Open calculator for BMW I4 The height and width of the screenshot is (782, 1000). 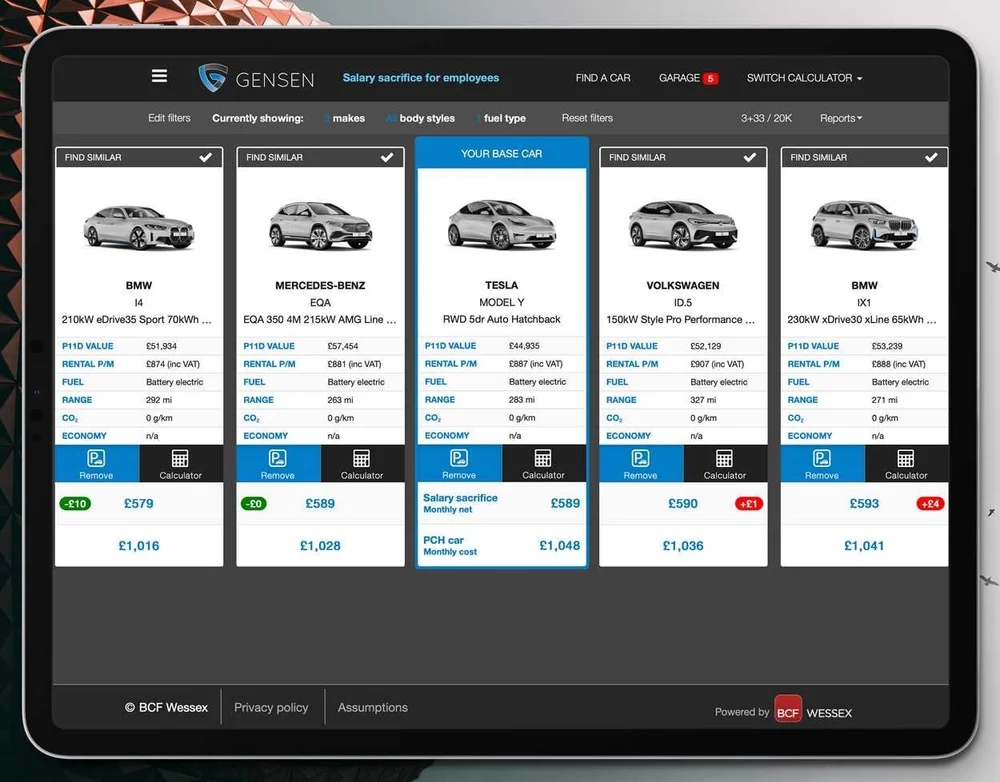coord(180,464)
